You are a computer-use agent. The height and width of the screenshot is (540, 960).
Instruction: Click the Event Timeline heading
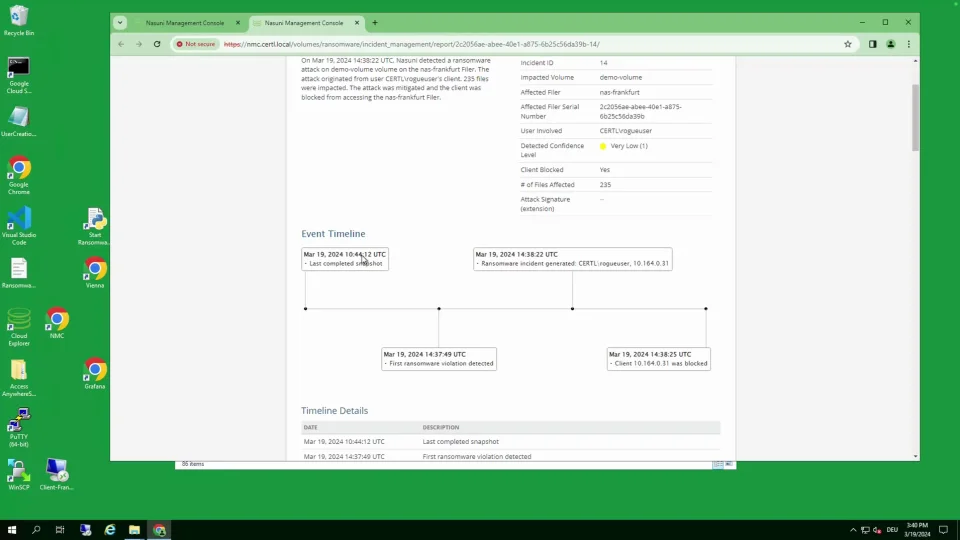pos(333,233)
